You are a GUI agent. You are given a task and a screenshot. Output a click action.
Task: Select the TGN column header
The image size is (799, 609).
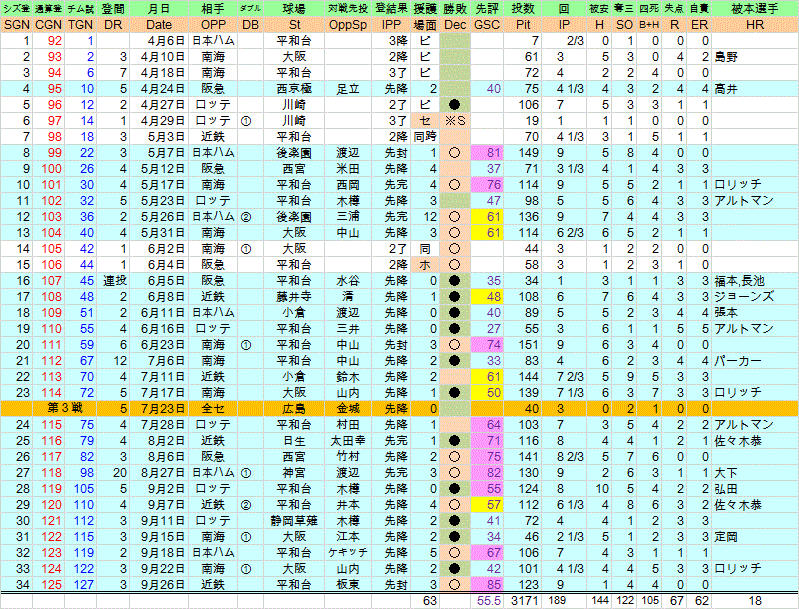pos(81,24)
